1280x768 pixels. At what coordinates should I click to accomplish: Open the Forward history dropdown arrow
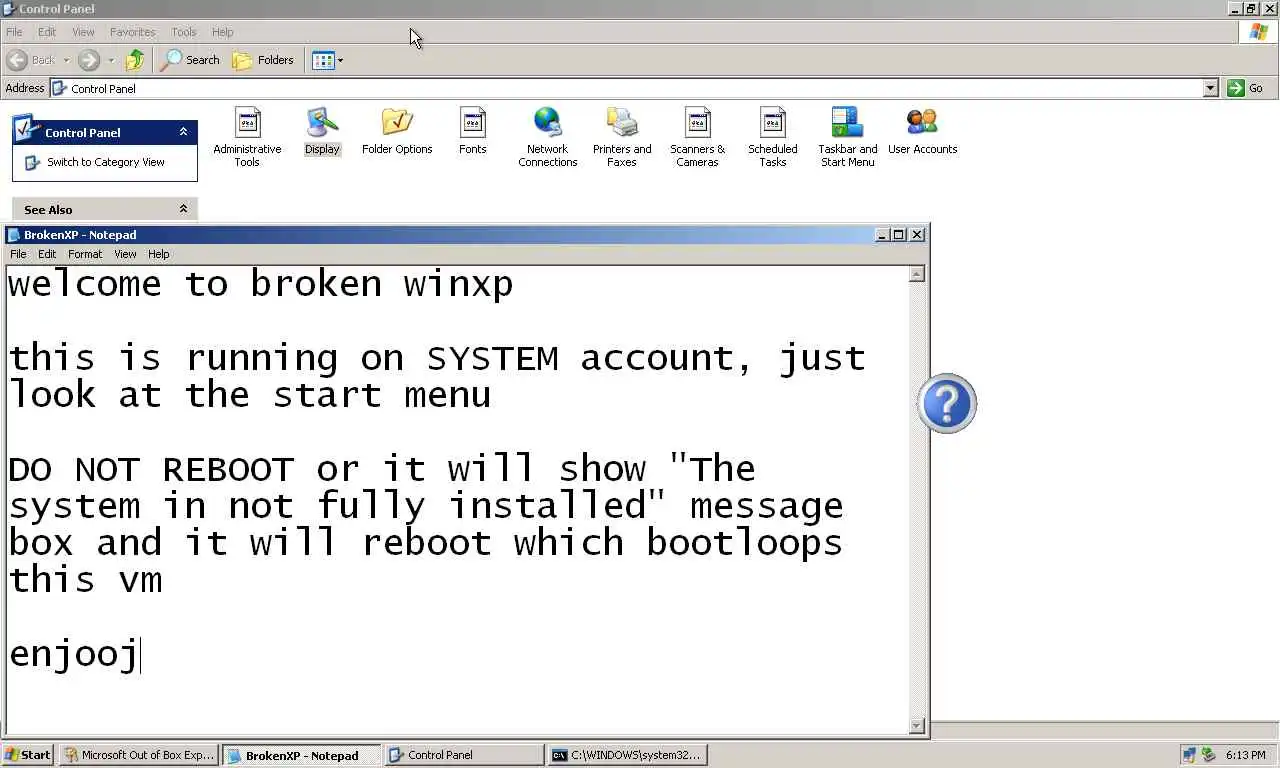click(x=111, y=60)
